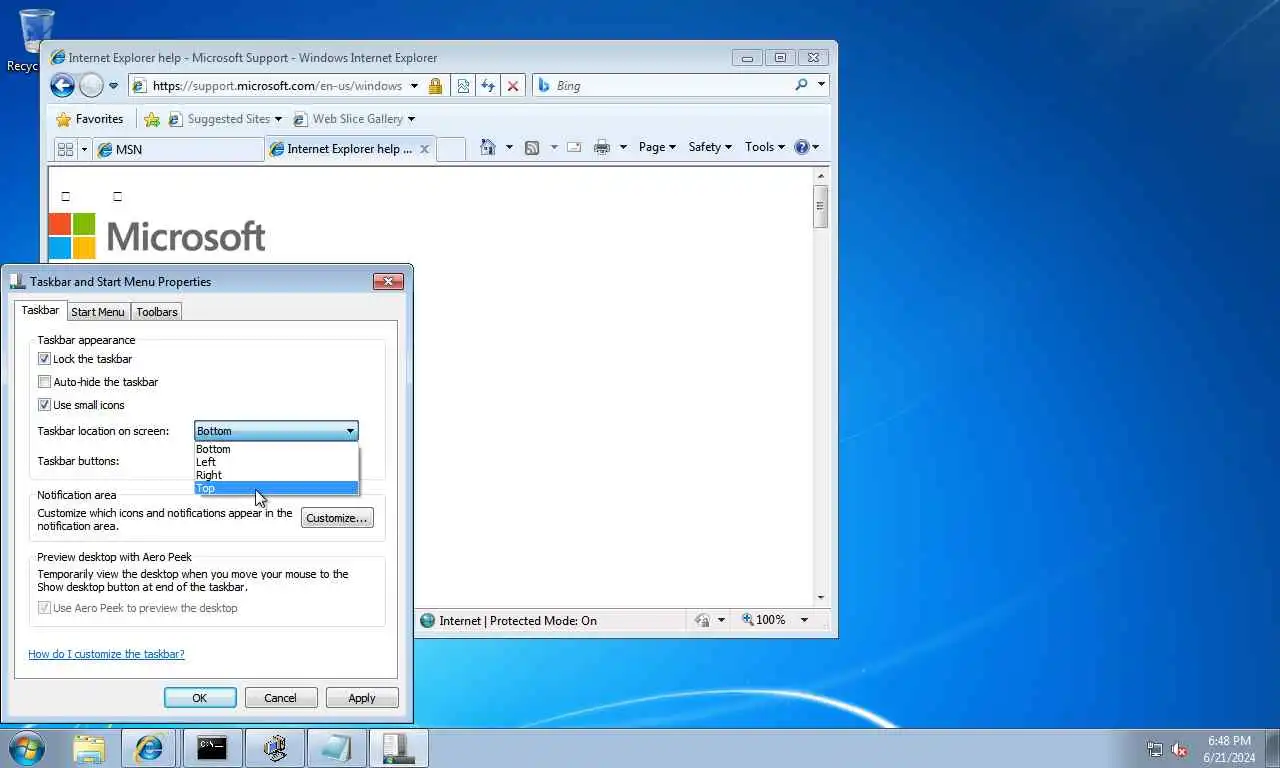
Task: Click the Microsoft logo on the page
Action: (x=157, y=236)
